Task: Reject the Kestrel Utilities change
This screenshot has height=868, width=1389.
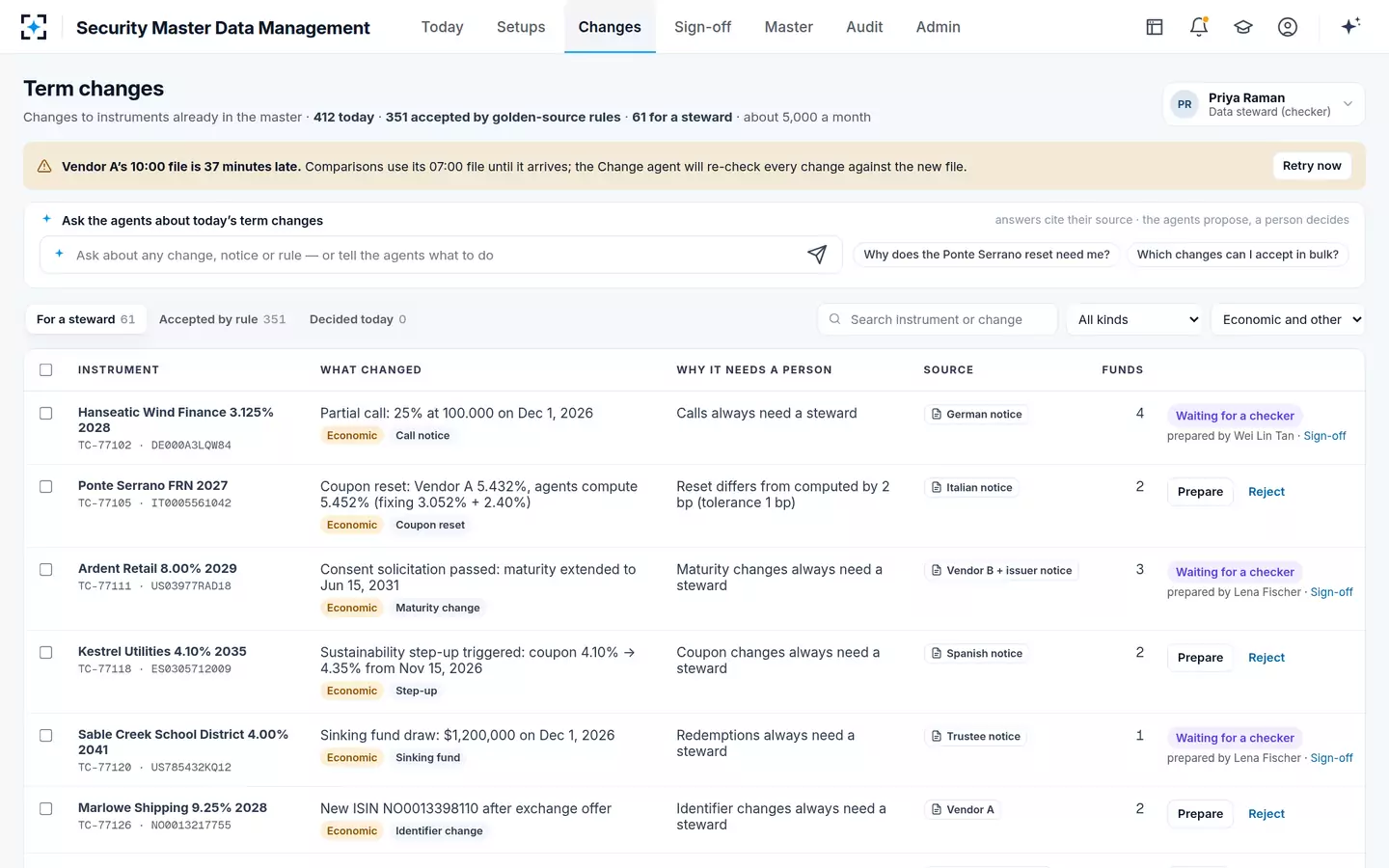Action: (1266, 658)
